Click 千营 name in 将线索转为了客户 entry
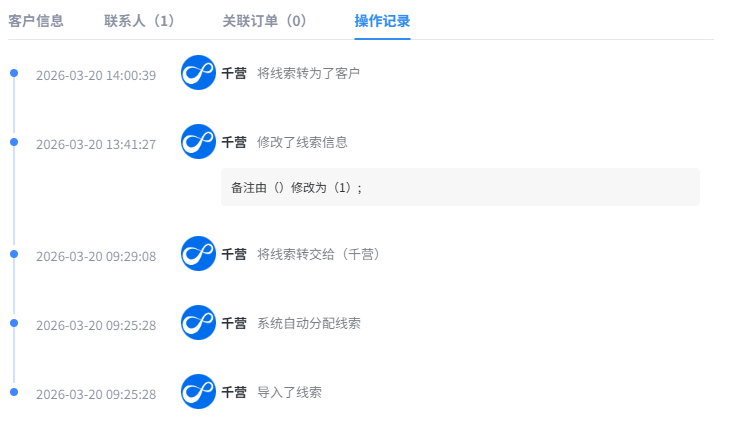The image size is (730, 447). pos(234,73)
